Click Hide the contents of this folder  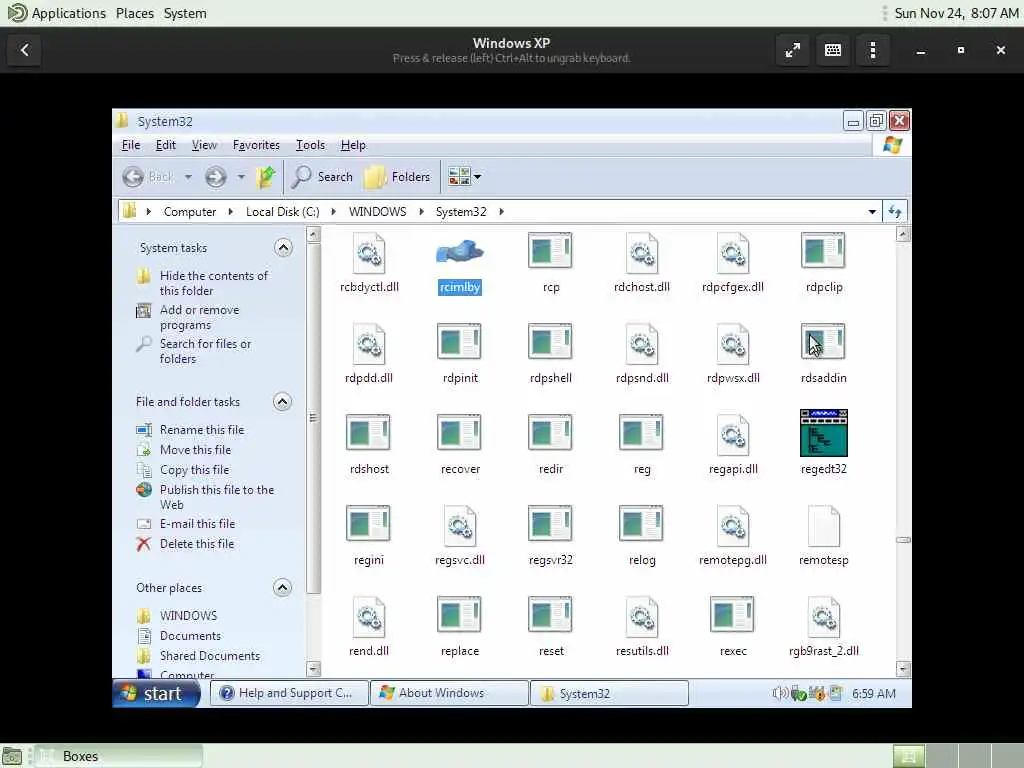[214, 283]
